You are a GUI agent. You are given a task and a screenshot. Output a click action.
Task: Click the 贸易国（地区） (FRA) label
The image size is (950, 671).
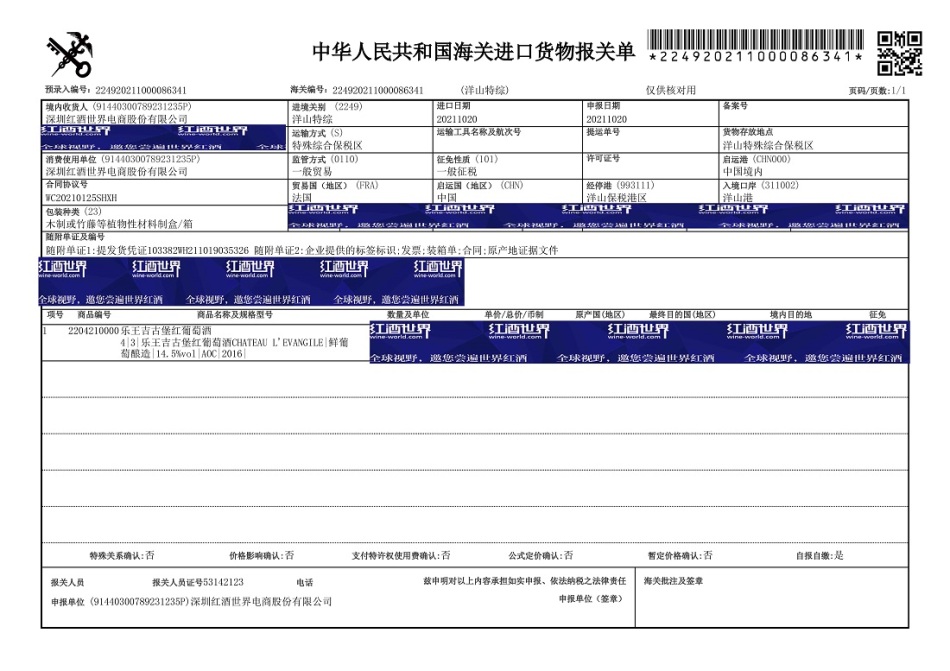click(x=336, y=185)
